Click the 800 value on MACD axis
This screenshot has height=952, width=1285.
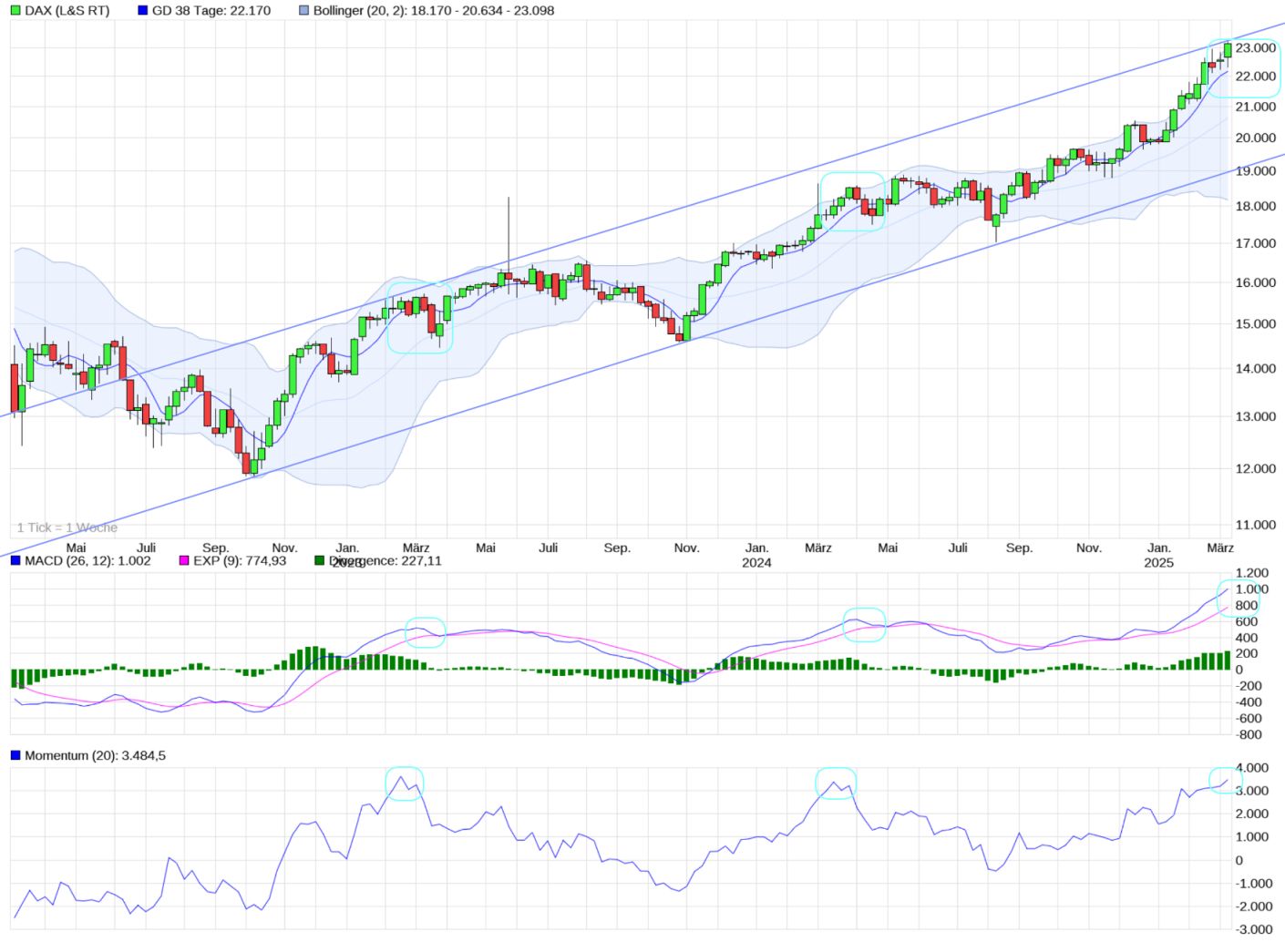click(1246, 605)
